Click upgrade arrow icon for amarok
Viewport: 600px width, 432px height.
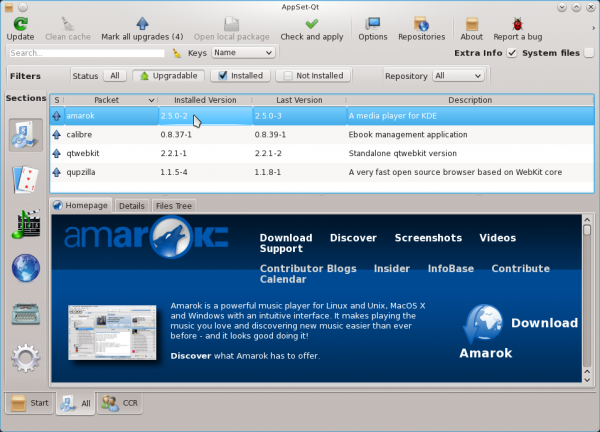click(57, 116)
